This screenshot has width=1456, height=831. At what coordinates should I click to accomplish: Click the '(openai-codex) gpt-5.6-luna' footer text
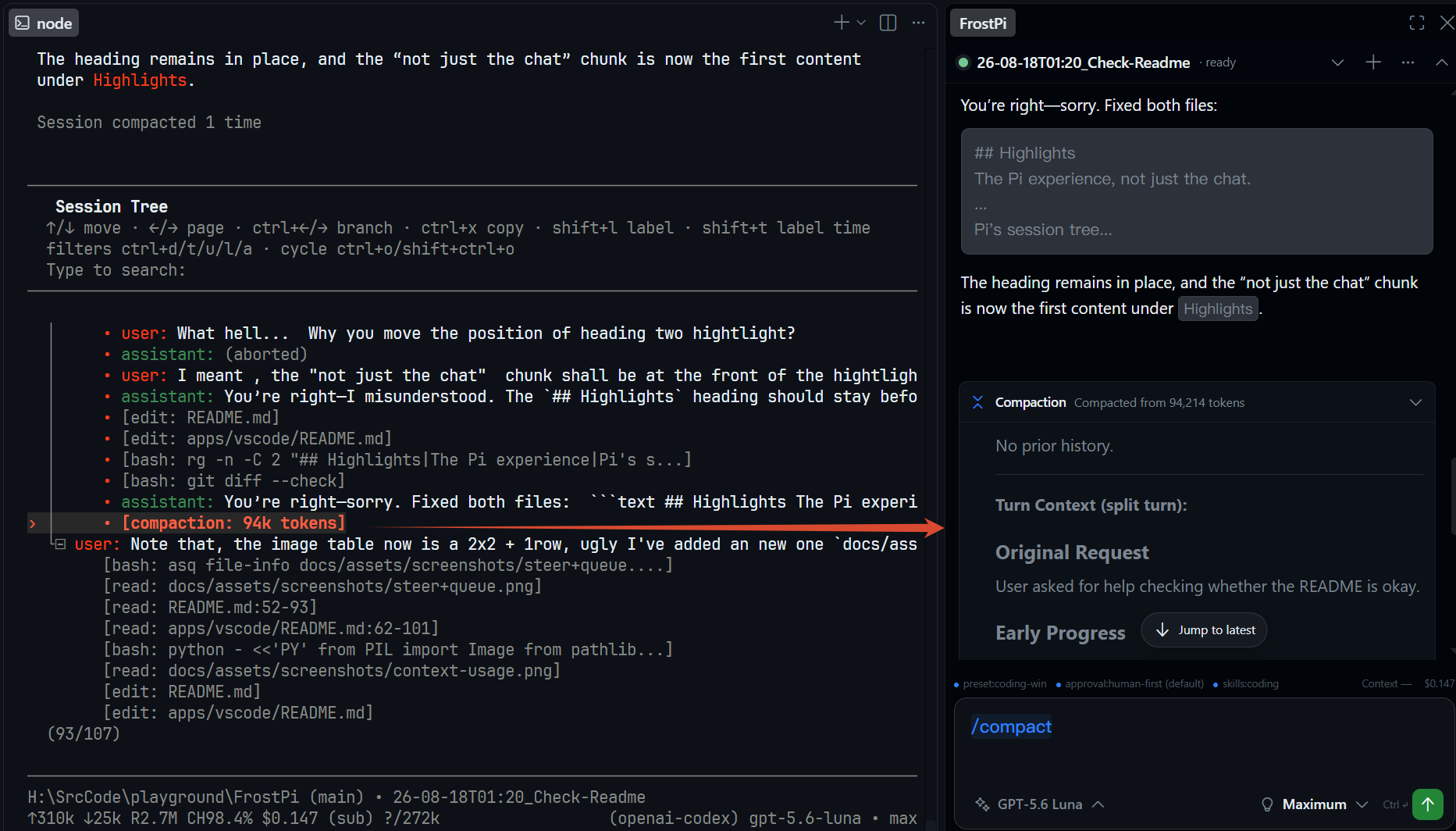(x=735, y=819)
